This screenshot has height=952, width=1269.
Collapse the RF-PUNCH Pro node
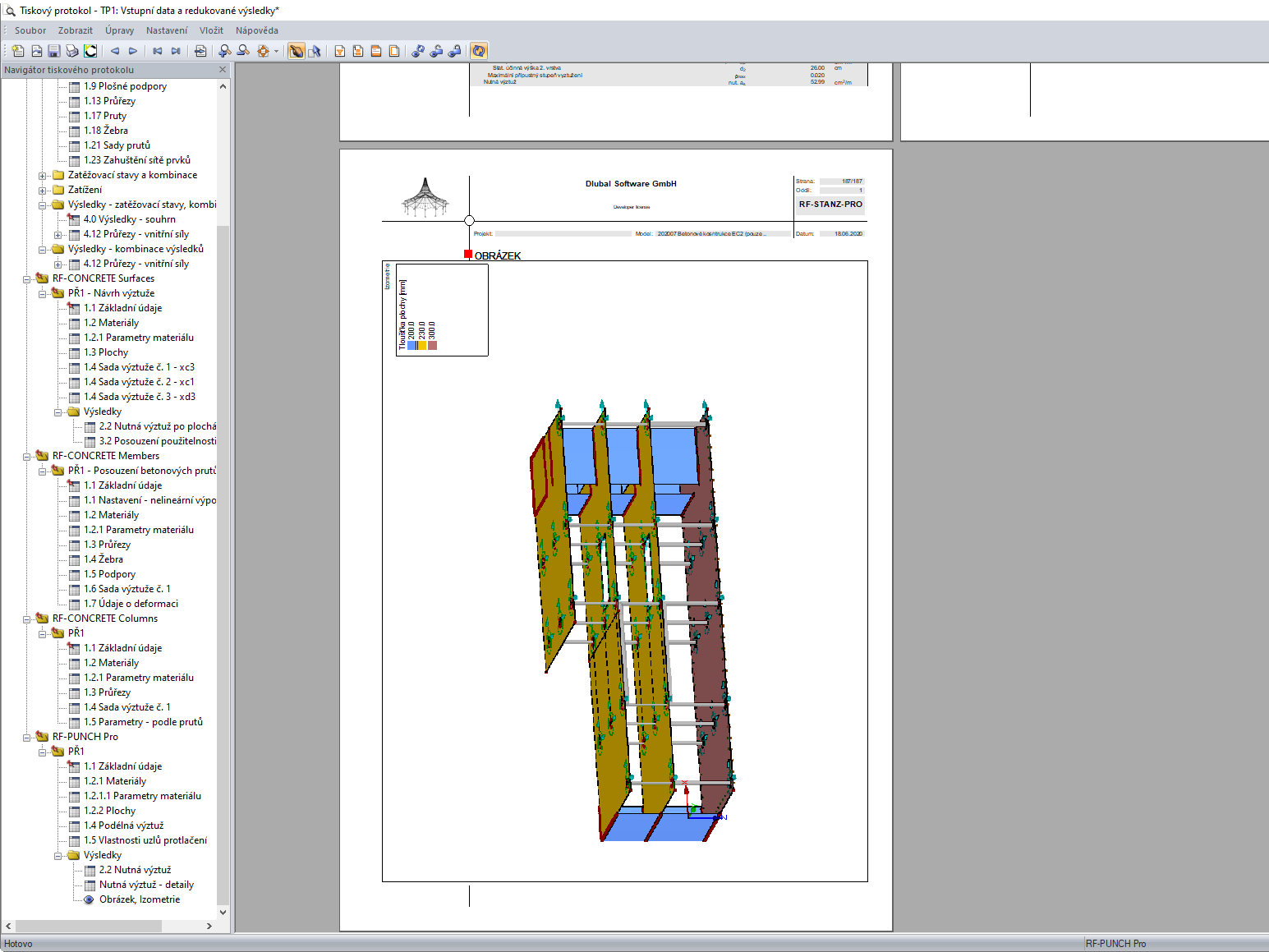pyautogui.click(x=27, y=737)
